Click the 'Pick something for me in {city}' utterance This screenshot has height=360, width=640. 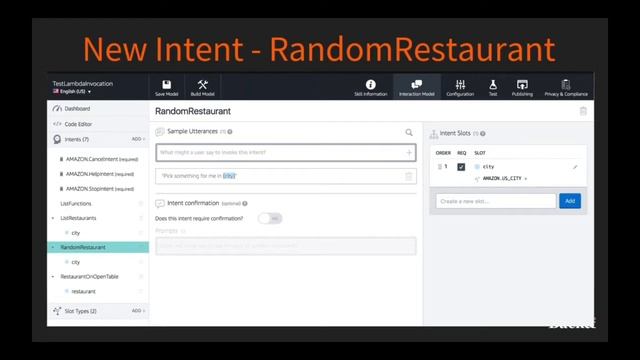click(286, 176)
